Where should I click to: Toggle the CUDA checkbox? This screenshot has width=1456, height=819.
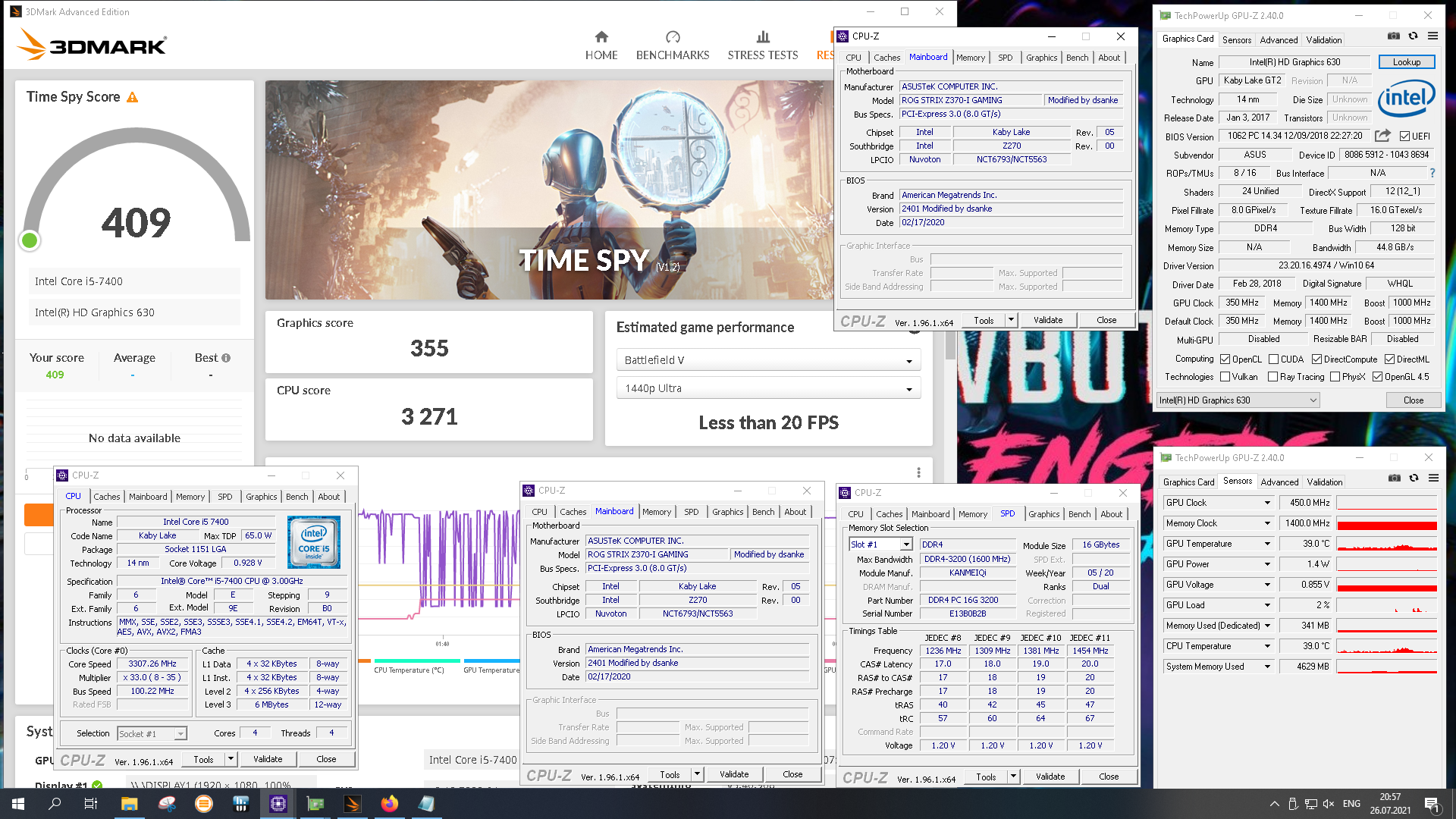click(x=1273, y=359)
